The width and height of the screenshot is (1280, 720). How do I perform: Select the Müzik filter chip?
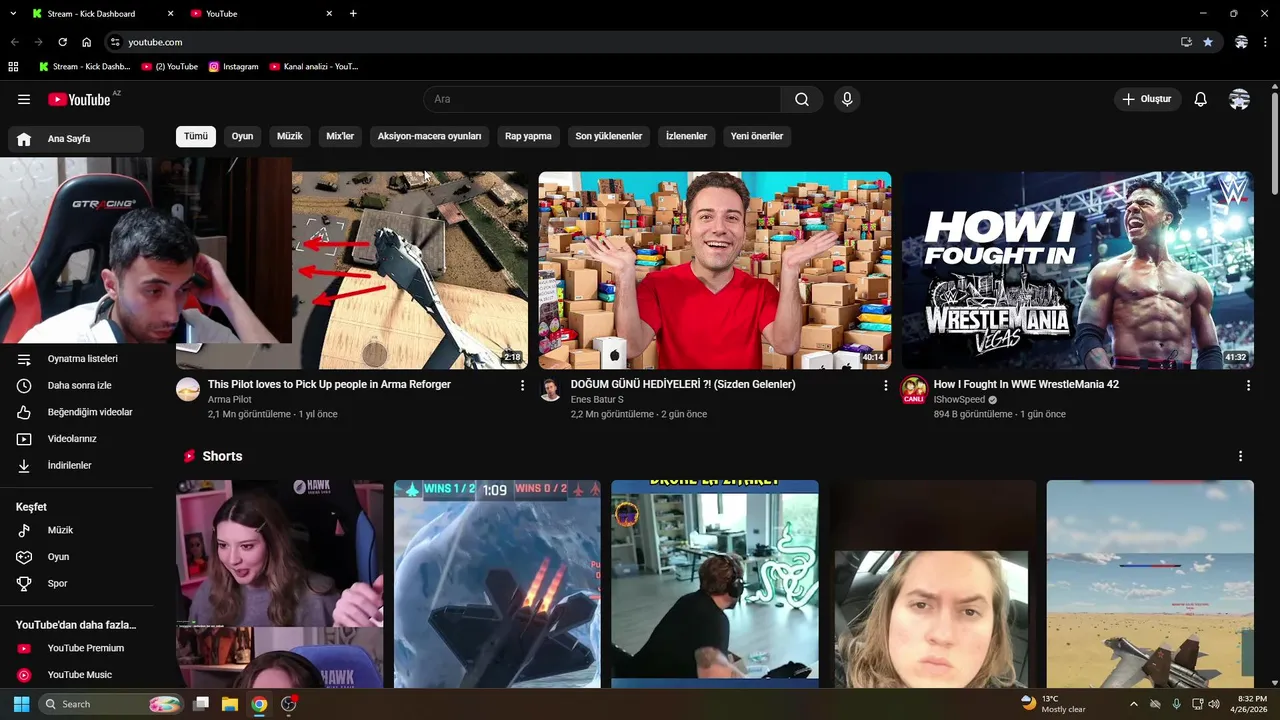pyautogui.click(x=290, y=136)
